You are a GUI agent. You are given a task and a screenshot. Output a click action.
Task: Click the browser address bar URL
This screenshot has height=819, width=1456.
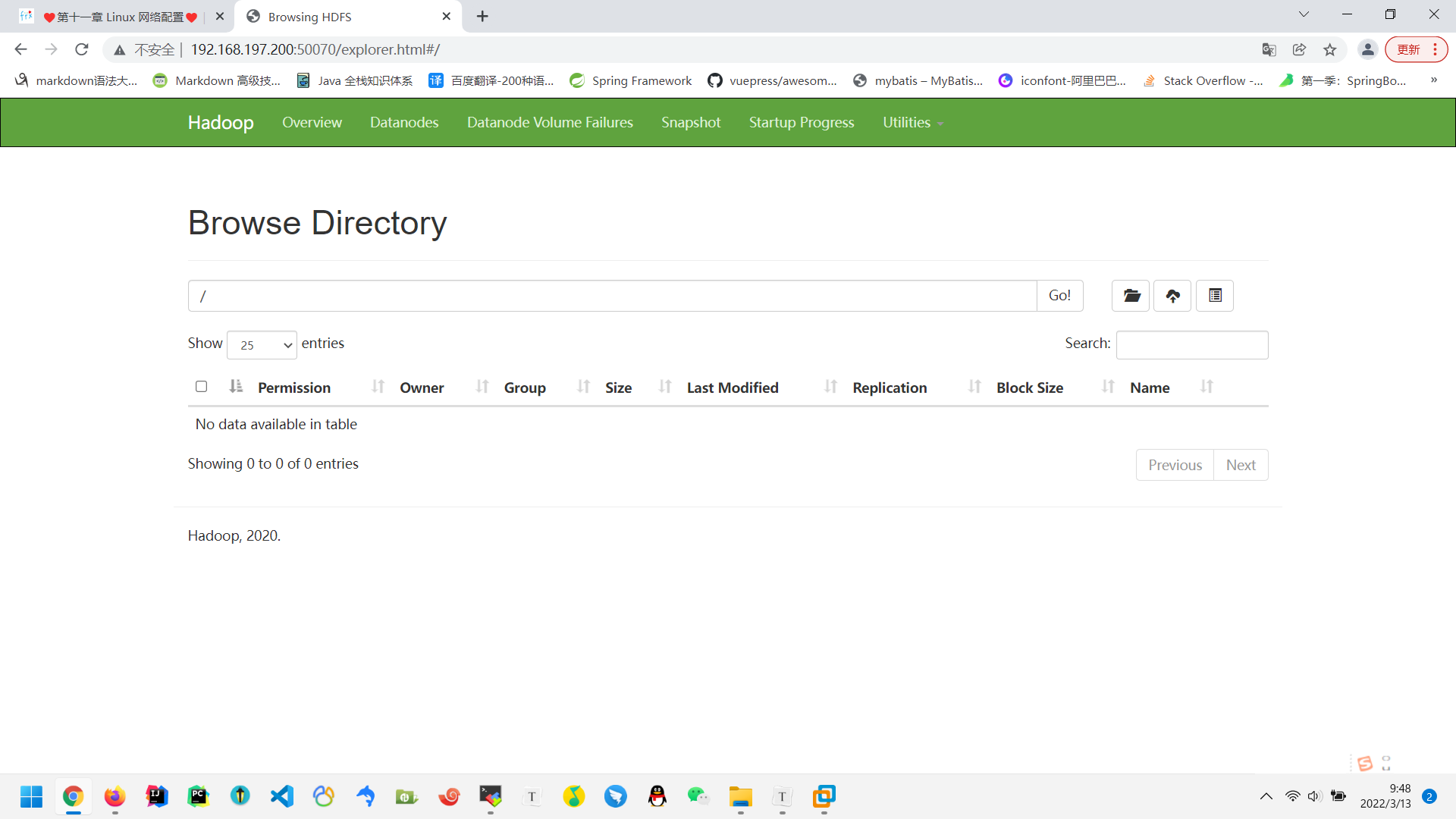(x=315, y=49)
